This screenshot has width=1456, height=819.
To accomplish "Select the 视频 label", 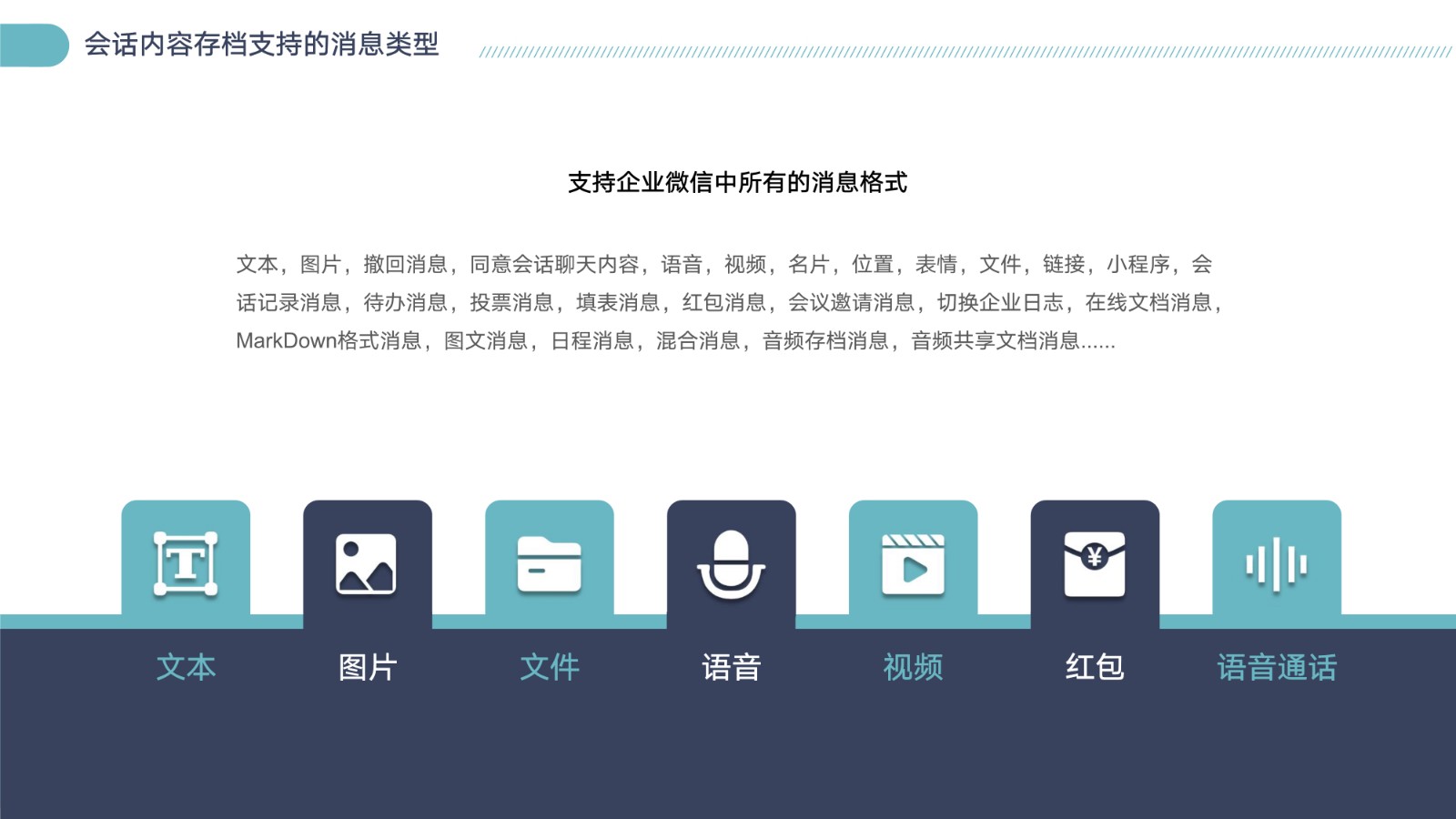I will 913,667.
